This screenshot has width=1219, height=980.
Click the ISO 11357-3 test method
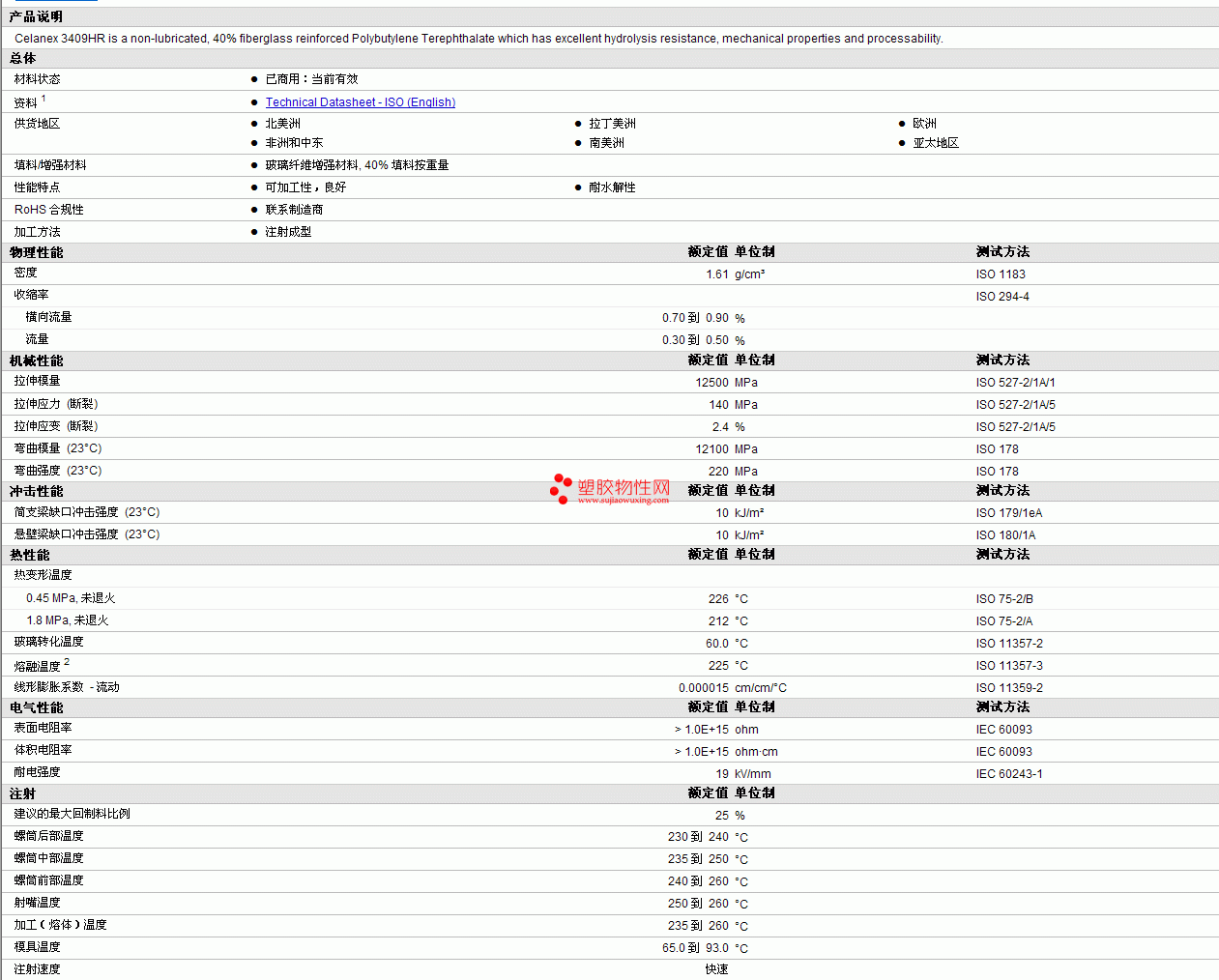point(1009,666)
